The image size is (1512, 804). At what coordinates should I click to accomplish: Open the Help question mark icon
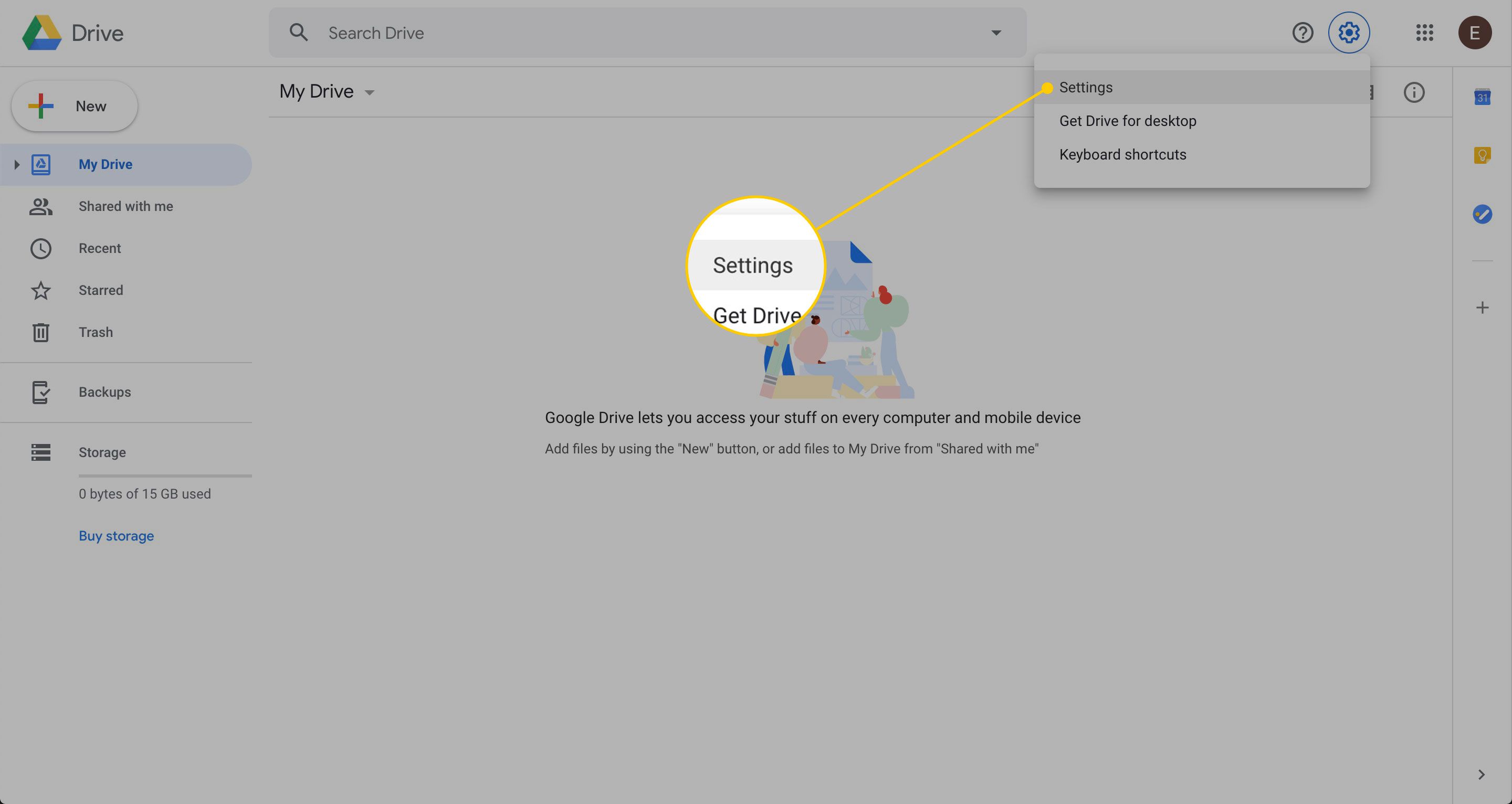coord(1303,33)
